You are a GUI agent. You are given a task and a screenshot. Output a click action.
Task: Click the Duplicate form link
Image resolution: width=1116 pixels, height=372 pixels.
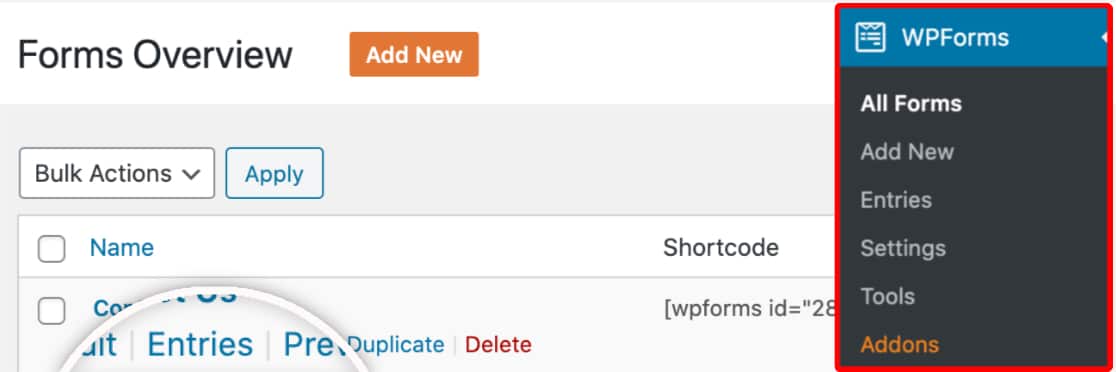pyautogui.click(x=396, y=345)
